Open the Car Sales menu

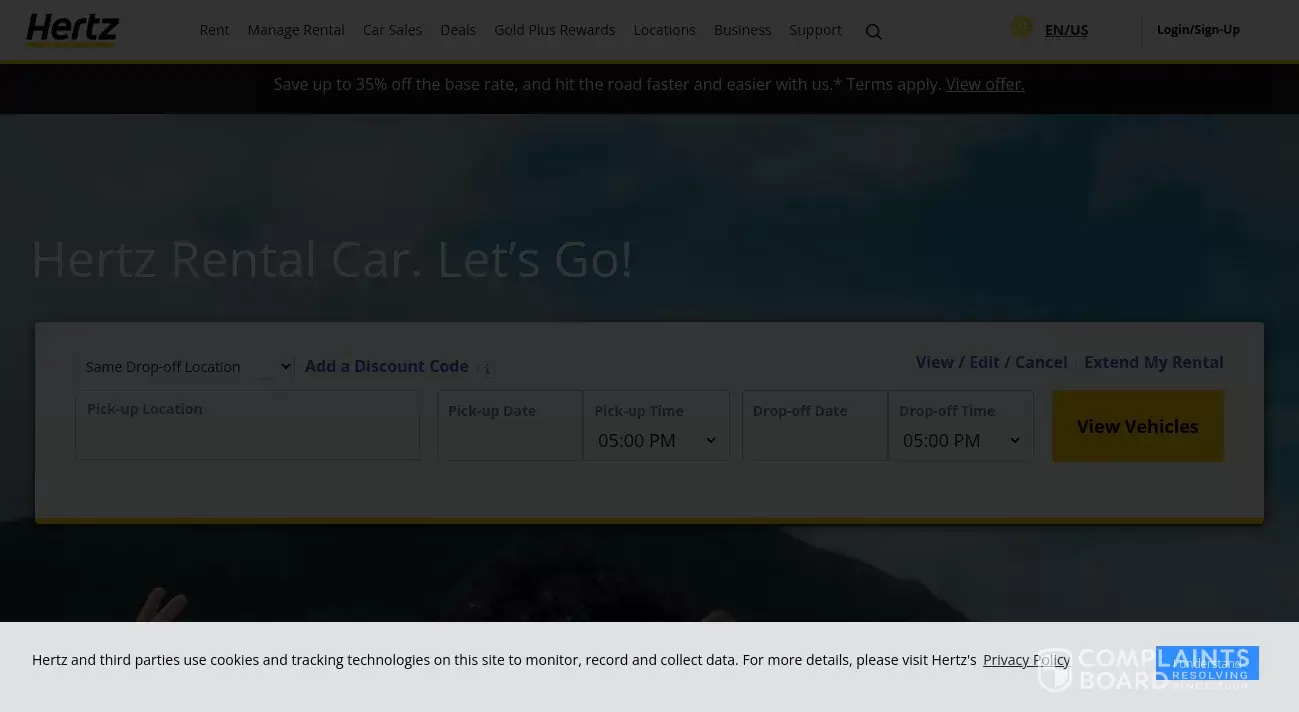pyautogui.click(x=392, y=30)
